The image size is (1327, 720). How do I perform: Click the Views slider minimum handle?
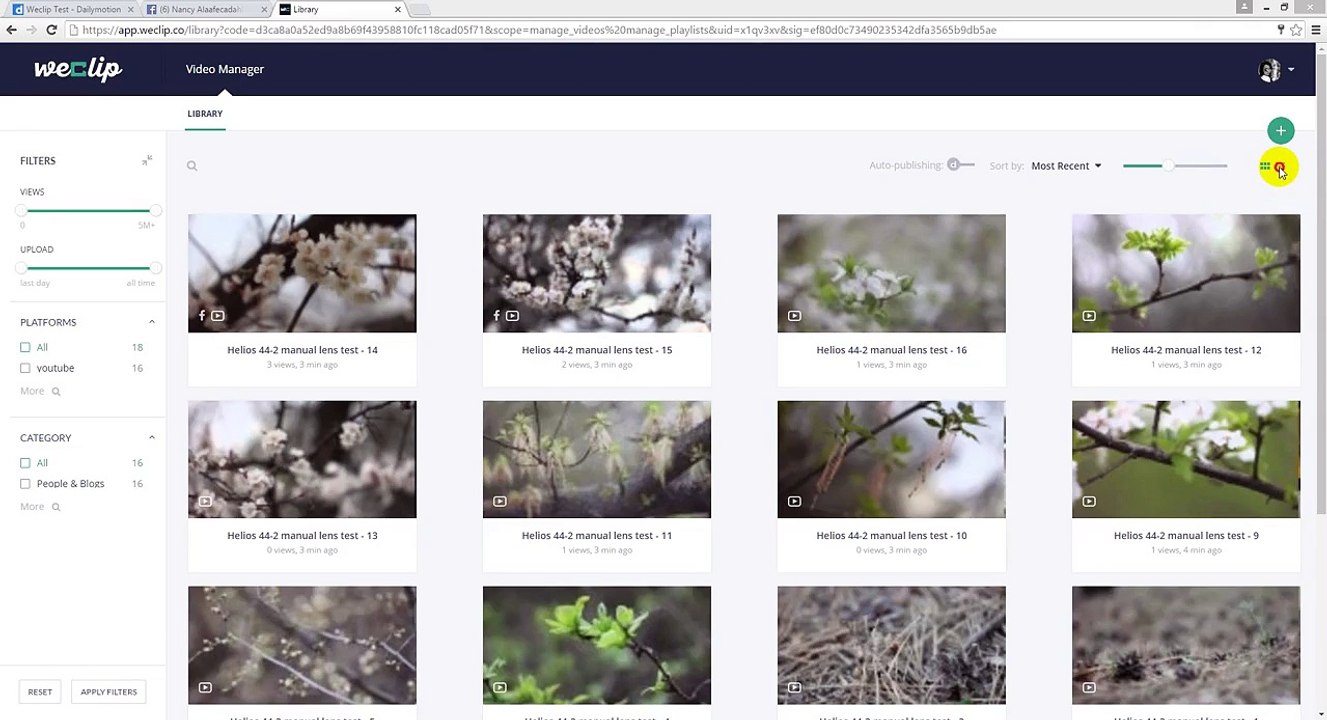click(21, 211)
